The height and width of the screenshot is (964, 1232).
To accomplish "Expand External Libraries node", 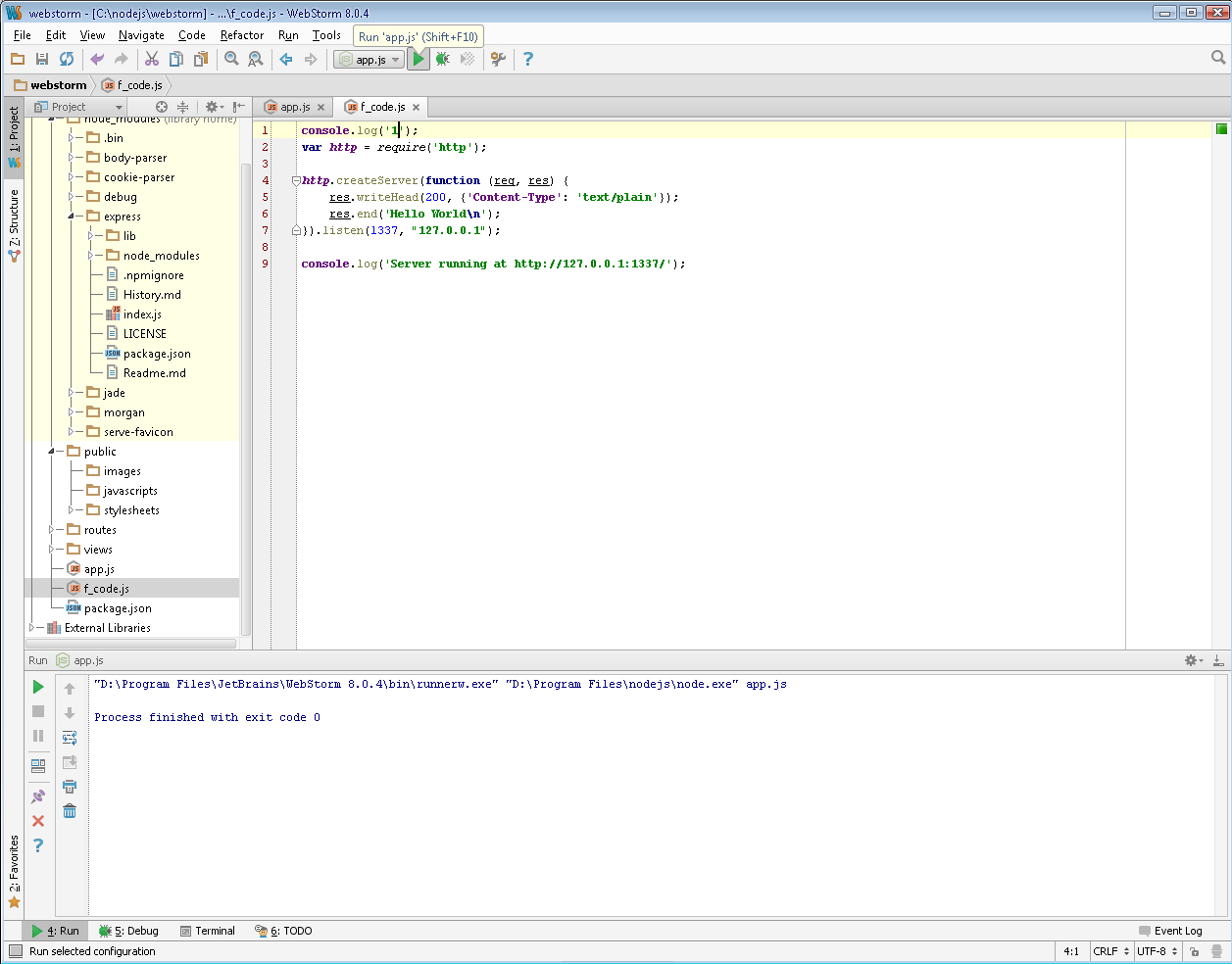I will pyautogui.click(x=32, y=628).
